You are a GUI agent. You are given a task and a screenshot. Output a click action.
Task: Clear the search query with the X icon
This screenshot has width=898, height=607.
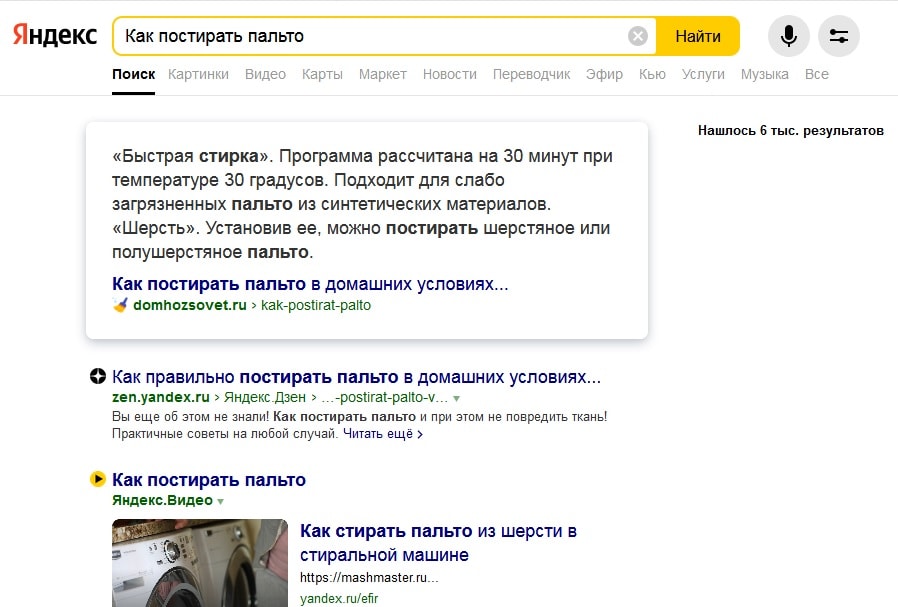tap(637, 36)
